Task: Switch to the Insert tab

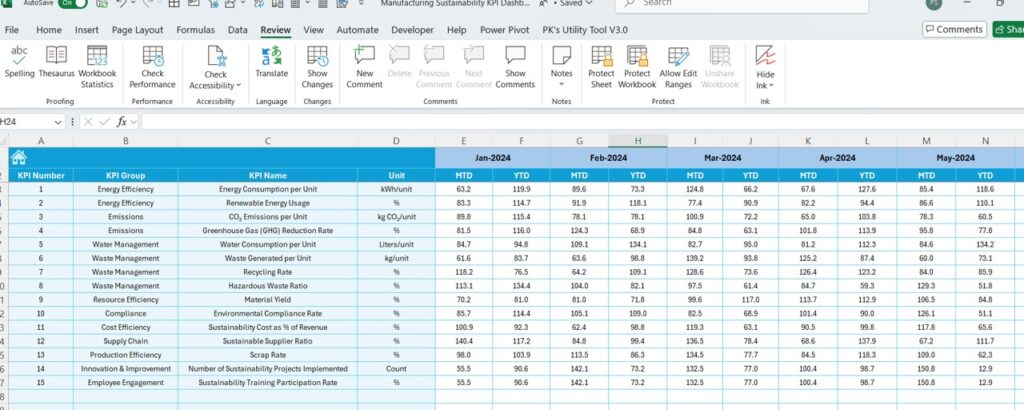Action: 87,29
